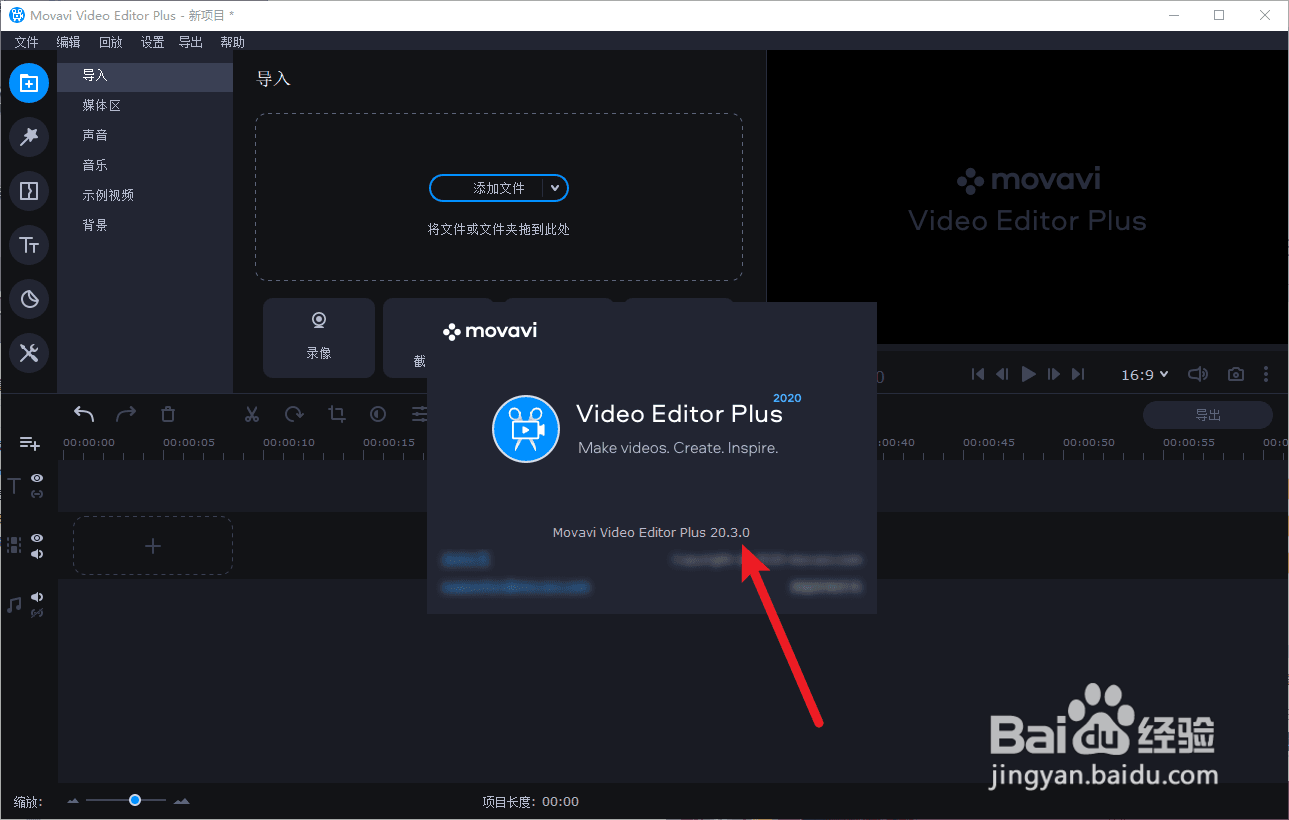Click the Record Video webcam tile
The width and height of the screenshot is (1289, 820).
(x=319, y=338)
